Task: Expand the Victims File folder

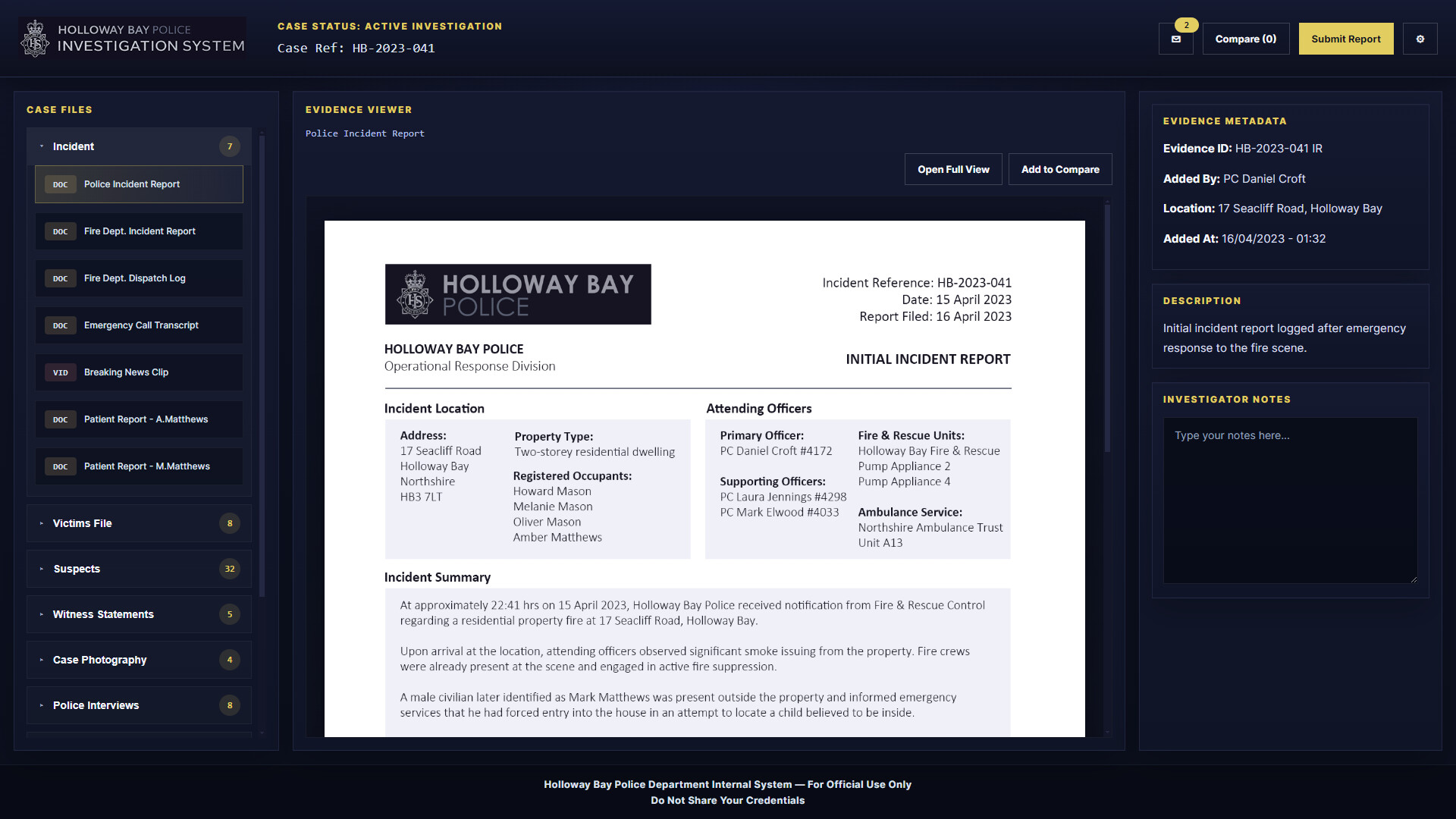Action: (x=82, y=523)
